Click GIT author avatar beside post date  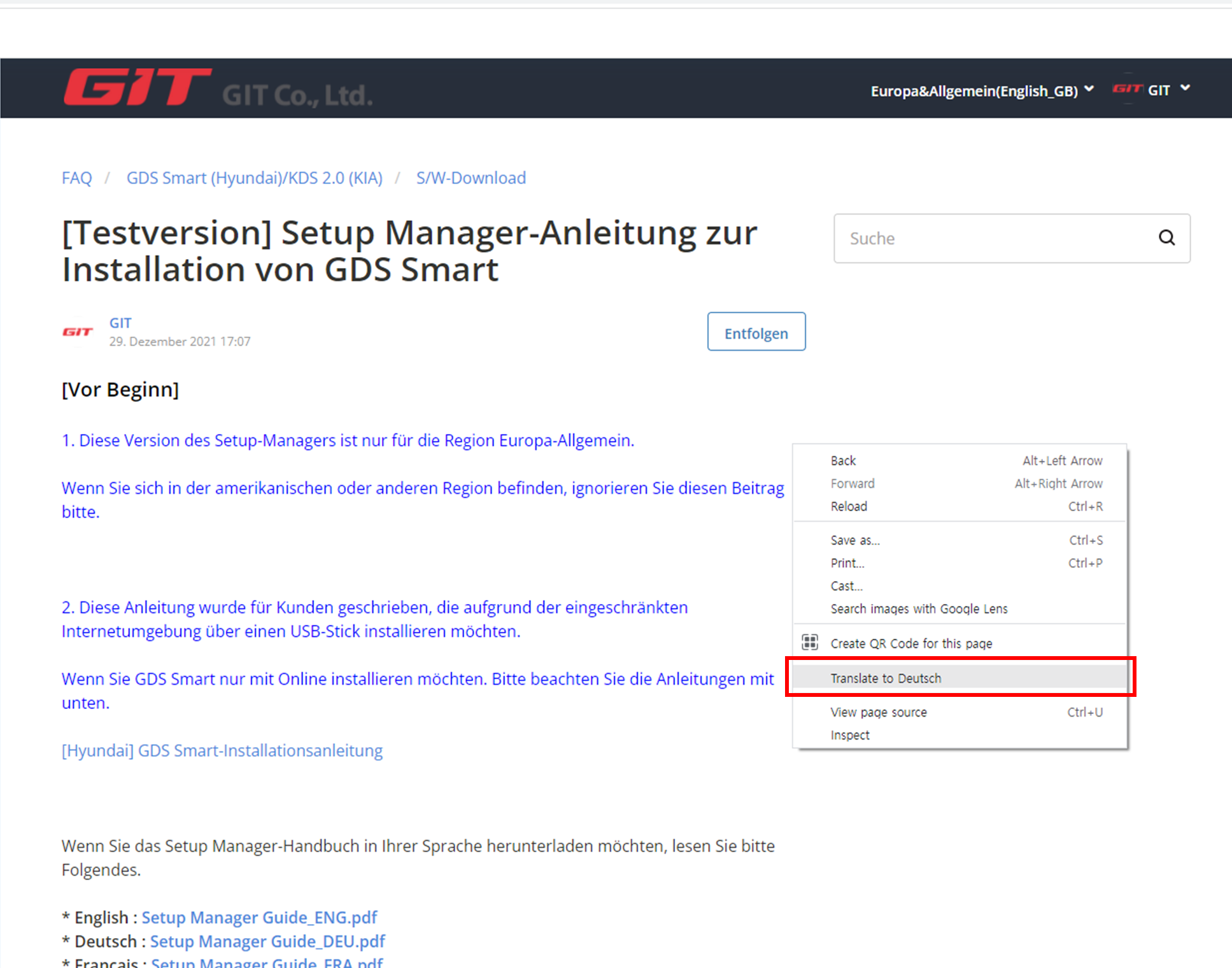click(x=78, y=332)
